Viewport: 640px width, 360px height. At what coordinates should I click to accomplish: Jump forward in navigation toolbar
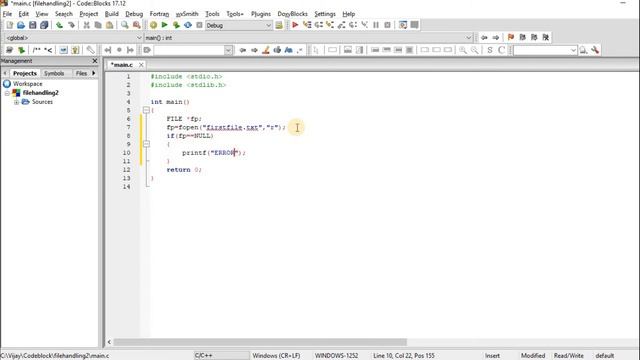496,38
